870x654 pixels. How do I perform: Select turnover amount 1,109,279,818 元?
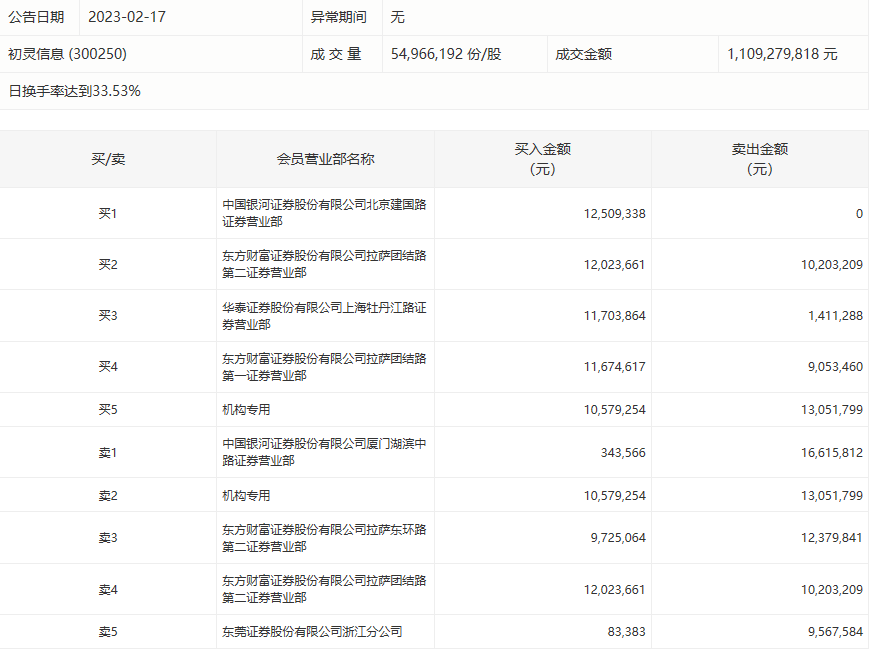[x=782, y=54]
